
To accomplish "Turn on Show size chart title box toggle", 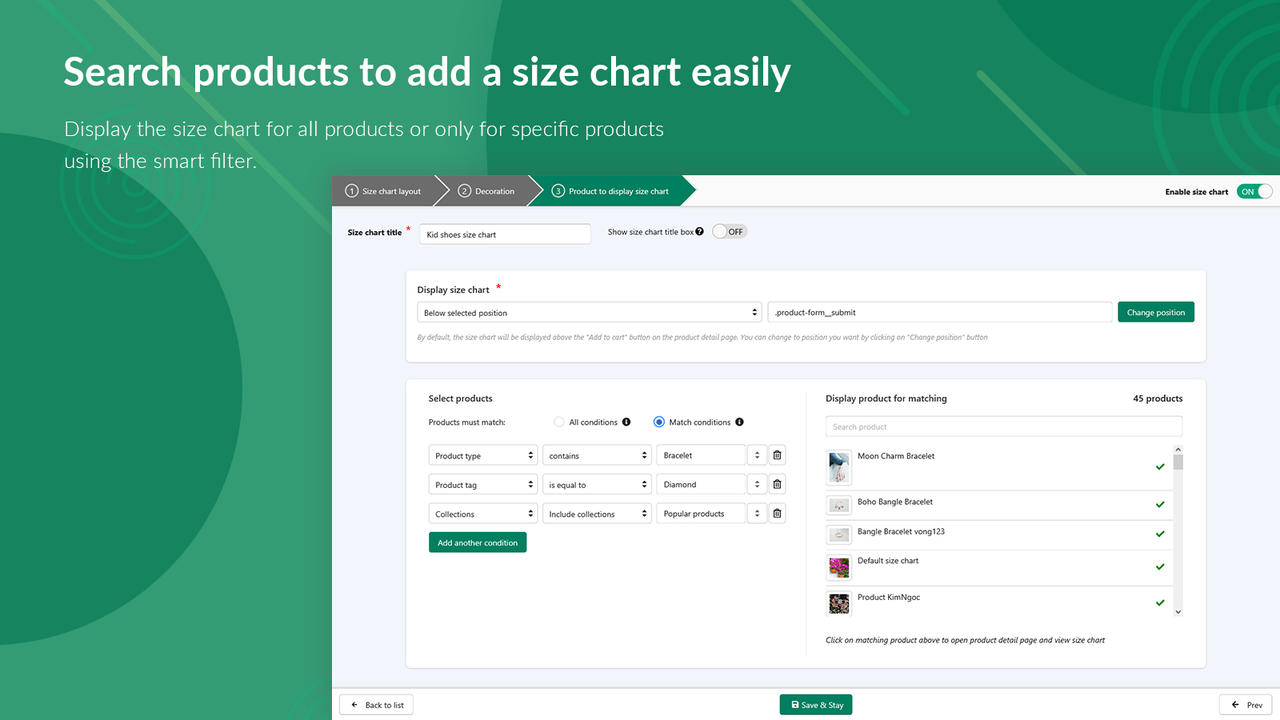I will point(729,231).
